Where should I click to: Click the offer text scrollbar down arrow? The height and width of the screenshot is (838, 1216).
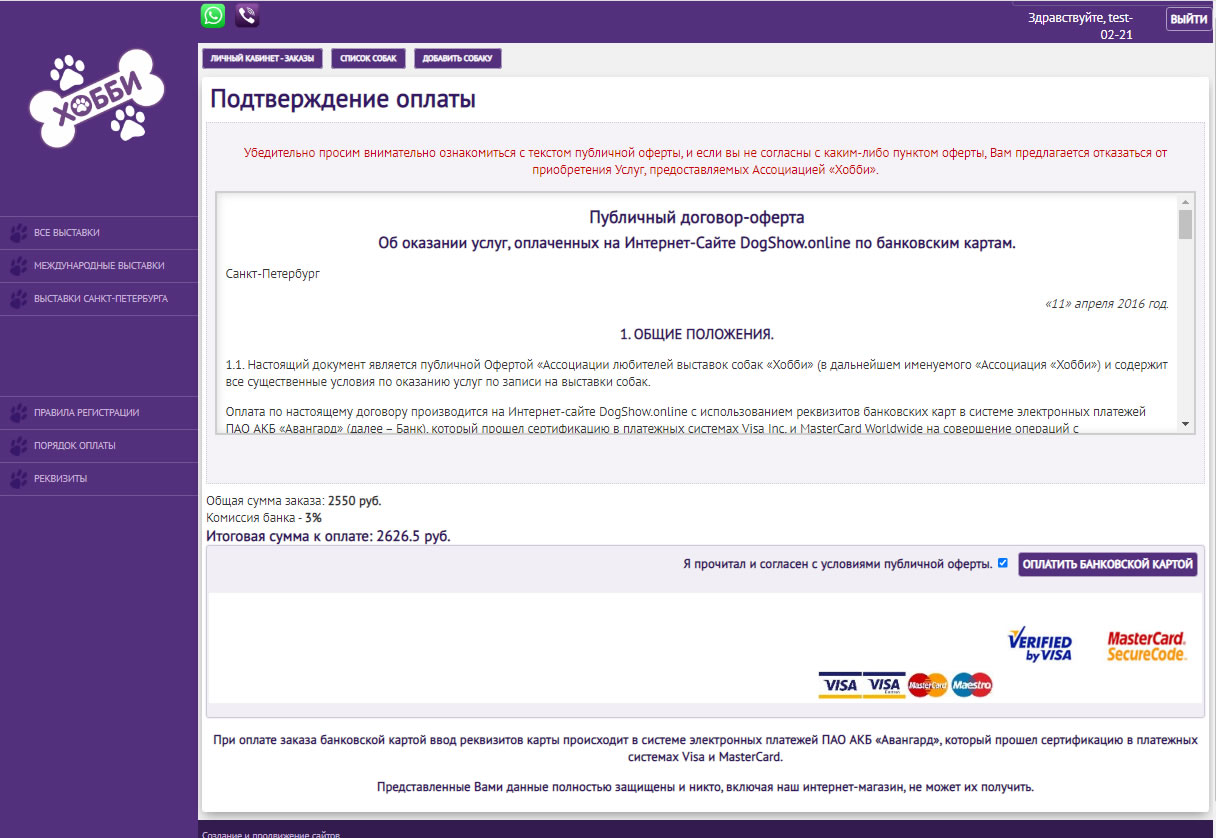(1185, 424)
